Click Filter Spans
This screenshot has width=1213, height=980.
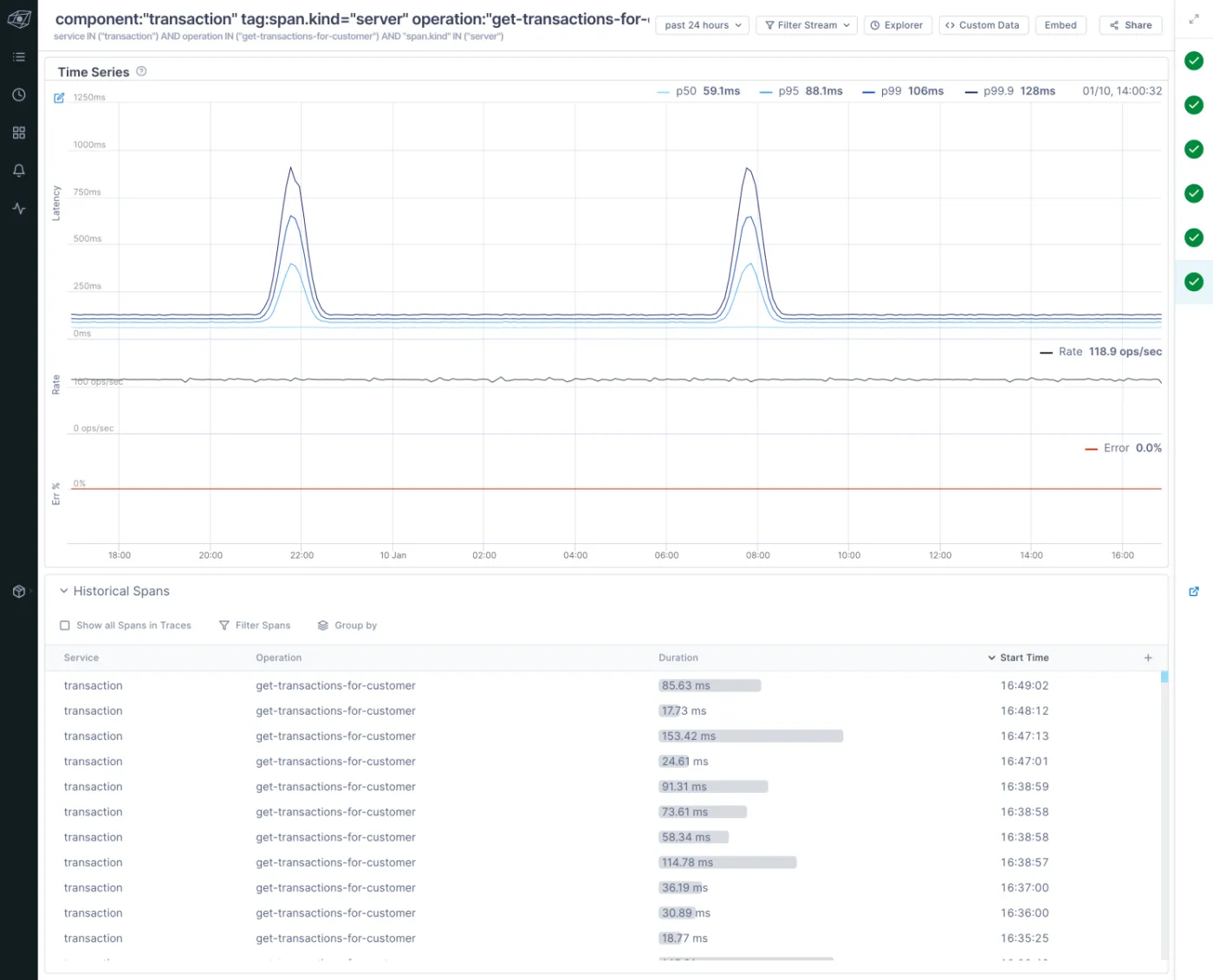[255, 626]
